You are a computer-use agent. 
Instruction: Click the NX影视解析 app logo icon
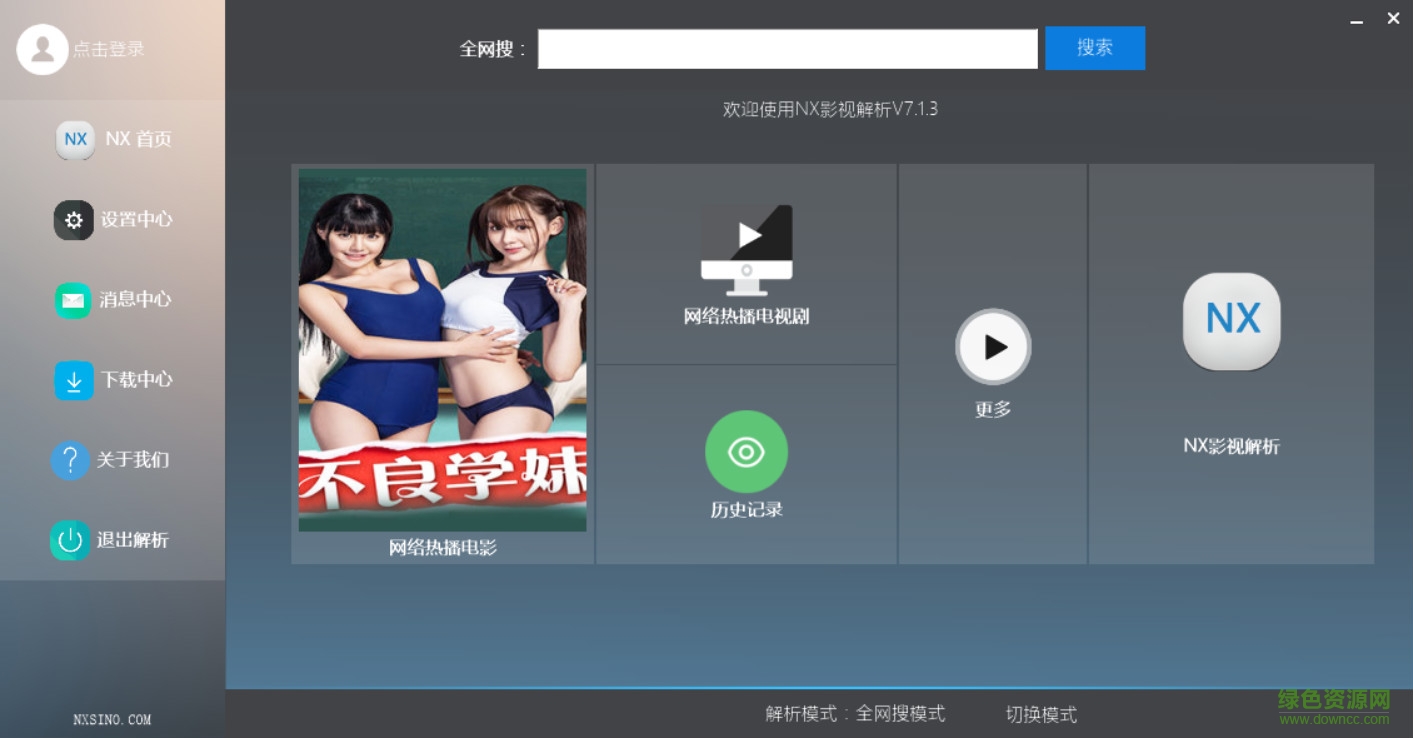[x=1231, y=321]
